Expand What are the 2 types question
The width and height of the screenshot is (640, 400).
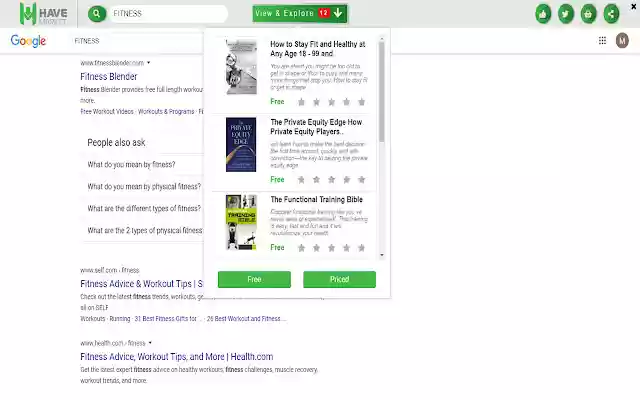[145, 231]
